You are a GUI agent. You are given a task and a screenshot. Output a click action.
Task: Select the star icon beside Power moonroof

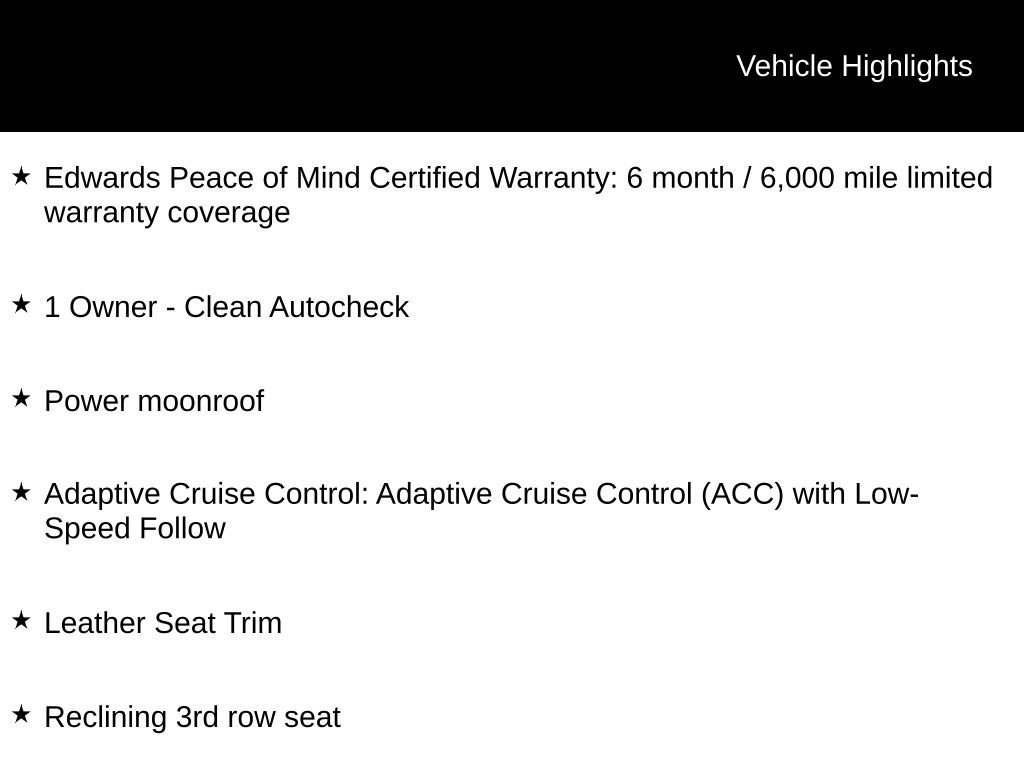click(x=21, y=399)
